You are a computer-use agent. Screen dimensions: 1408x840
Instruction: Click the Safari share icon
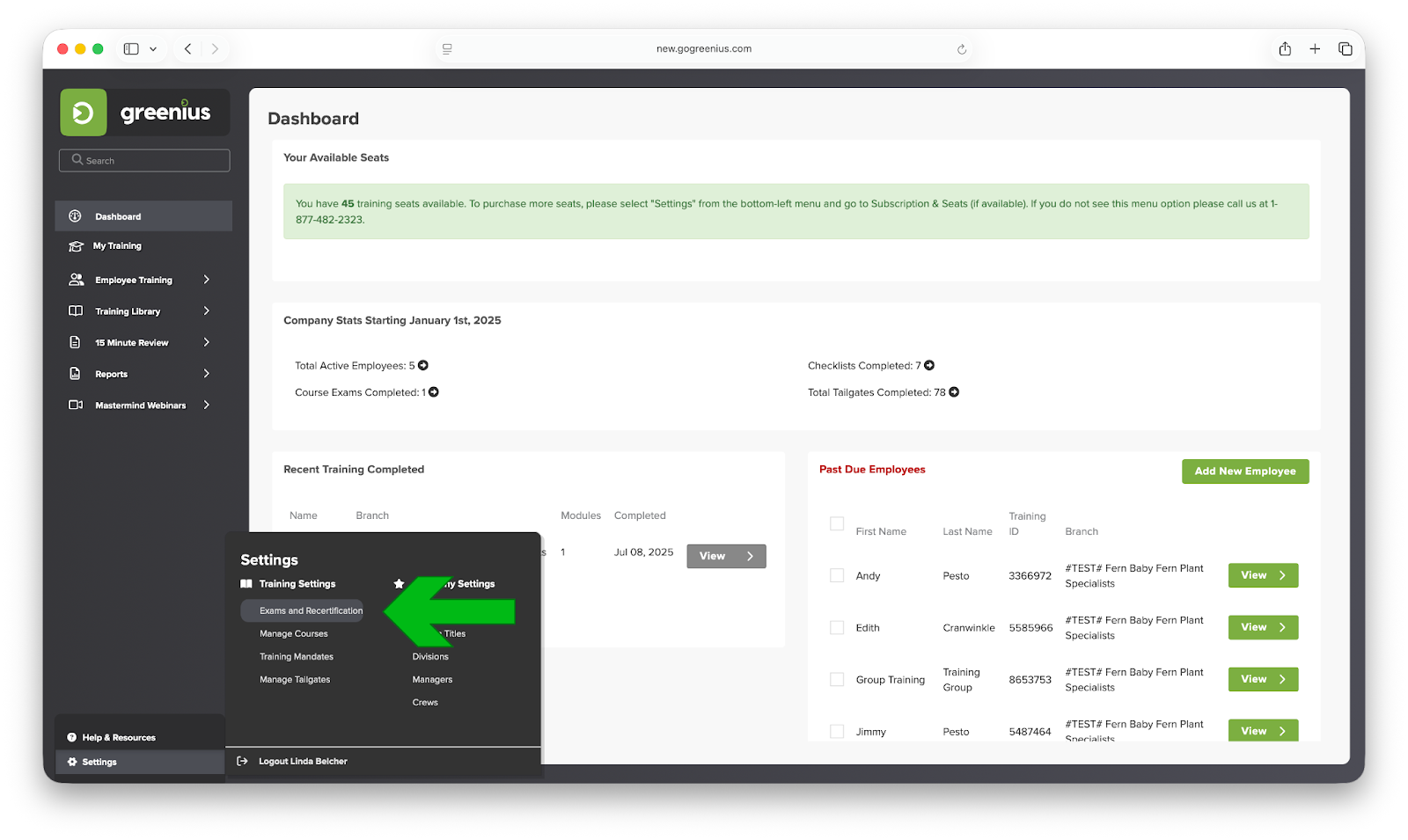tap(1285, 49)
